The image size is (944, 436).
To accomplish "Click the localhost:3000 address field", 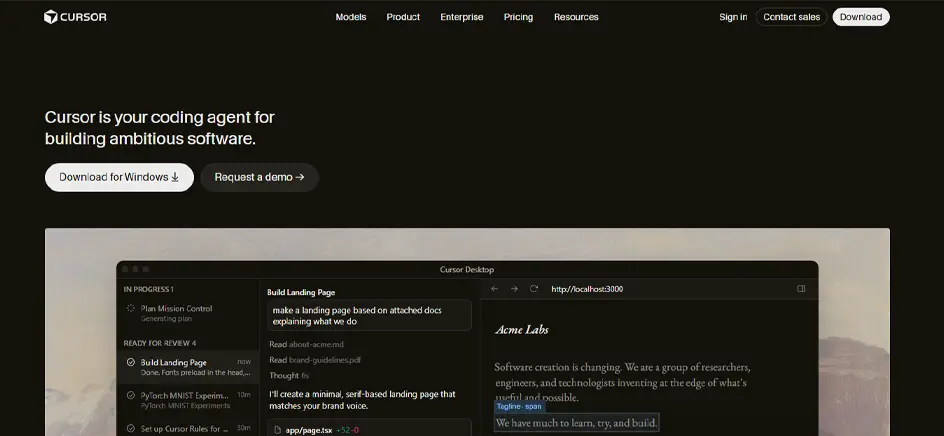I will [587, 289].
